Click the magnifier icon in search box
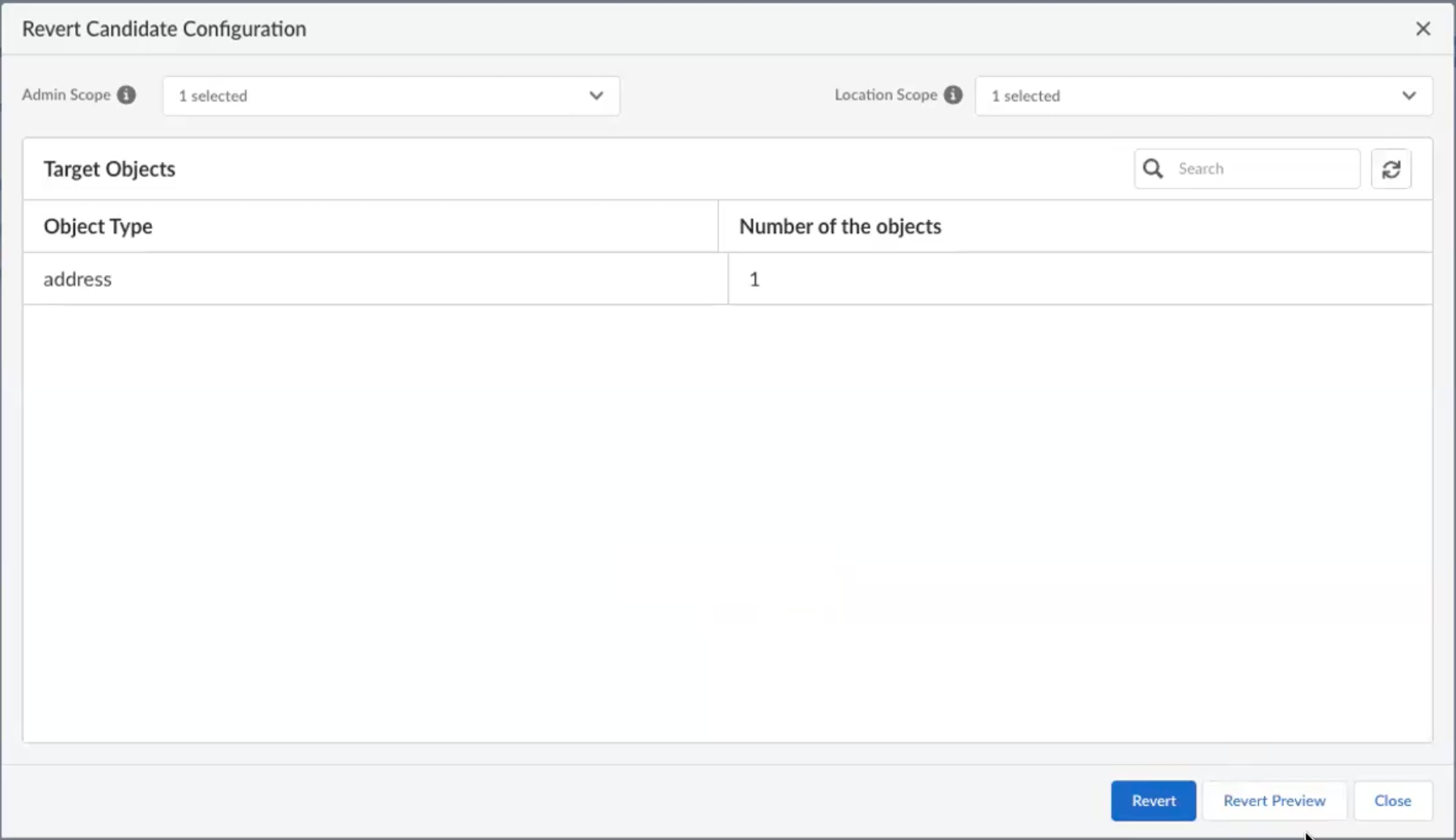This screenshot has height=840, width=1456. click(1153, 168)
